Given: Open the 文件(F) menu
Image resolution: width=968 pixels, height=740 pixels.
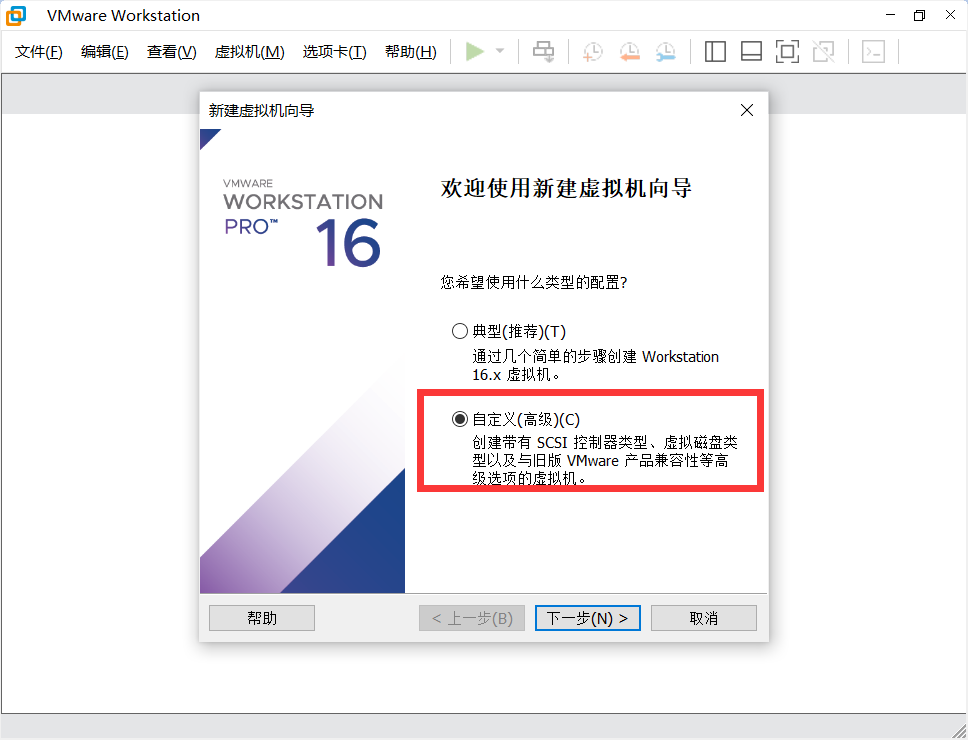Looking at the screenshot, I should pyautogui.click(x=39, y=52).
